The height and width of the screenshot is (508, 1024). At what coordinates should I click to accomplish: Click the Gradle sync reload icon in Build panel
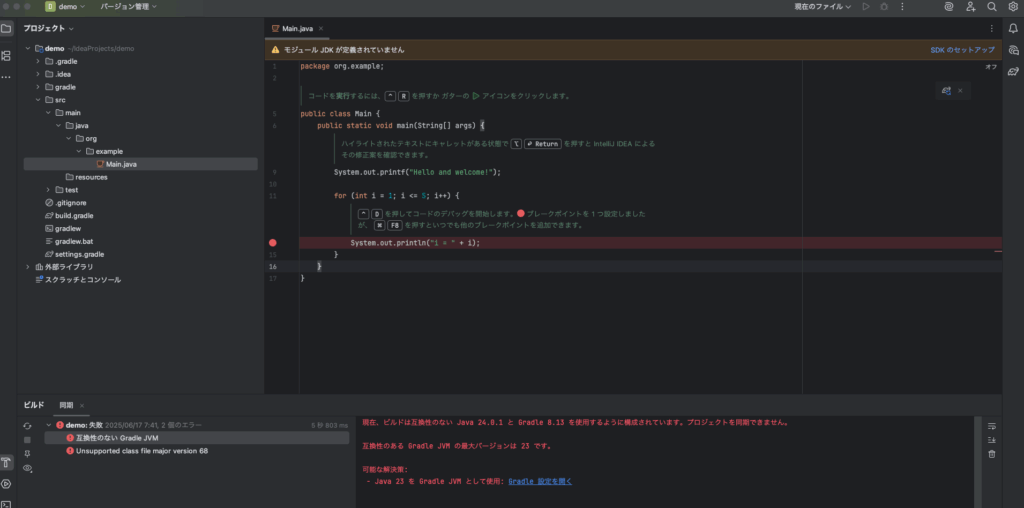point(27,426)
